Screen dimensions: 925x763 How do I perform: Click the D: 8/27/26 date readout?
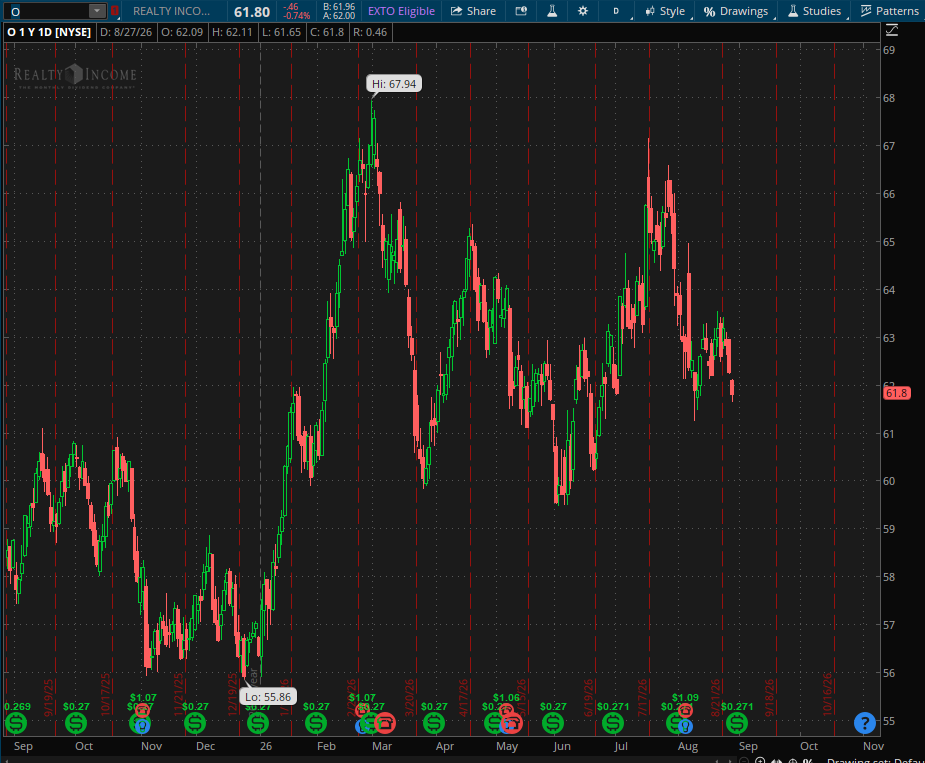pos(126,32)
